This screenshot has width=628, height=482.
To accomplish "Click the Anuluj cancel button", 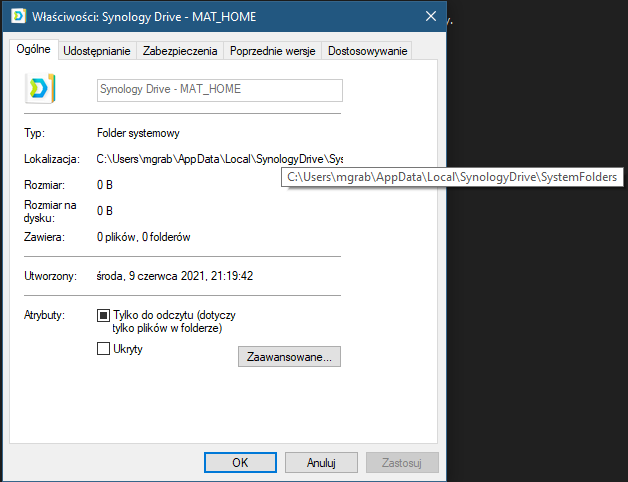I will click(x=321, y=463).
